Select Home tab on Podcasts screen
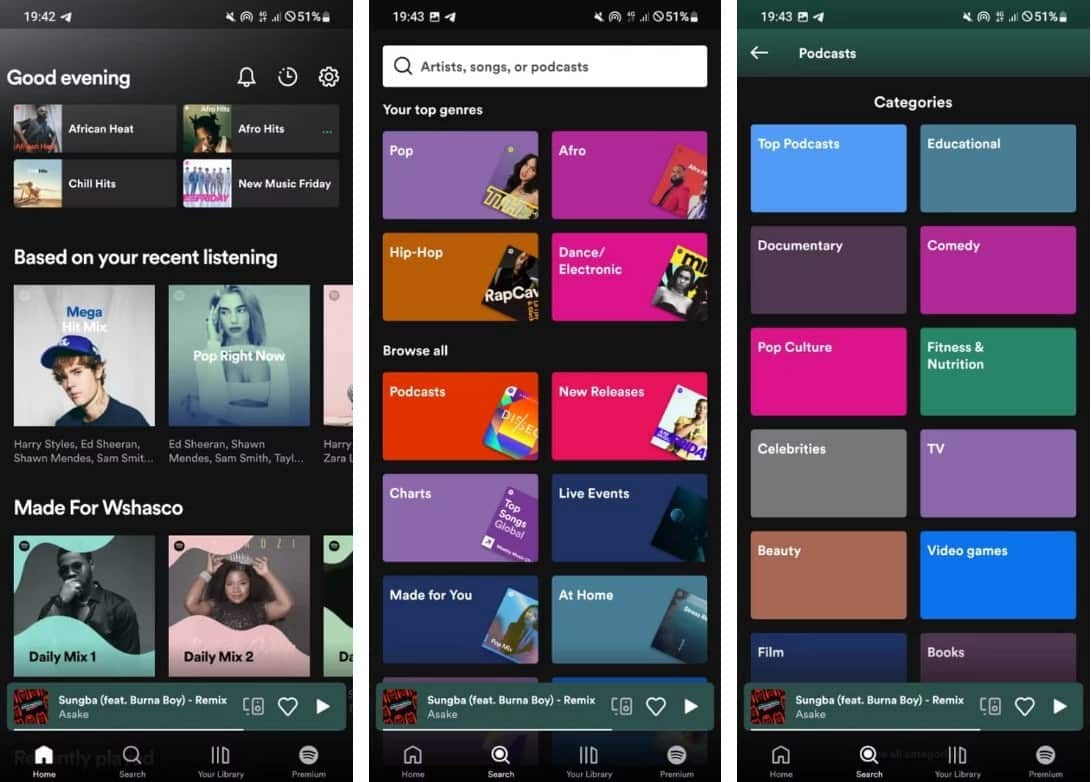 [x=781, y=760]
